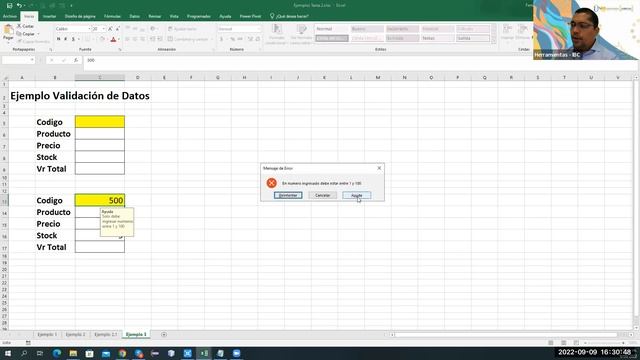Switch to the Vista ribbon tab
Image resolution: width=640 pixels, height=360 pixels.
pyautogui.click(x=174, y=16)
